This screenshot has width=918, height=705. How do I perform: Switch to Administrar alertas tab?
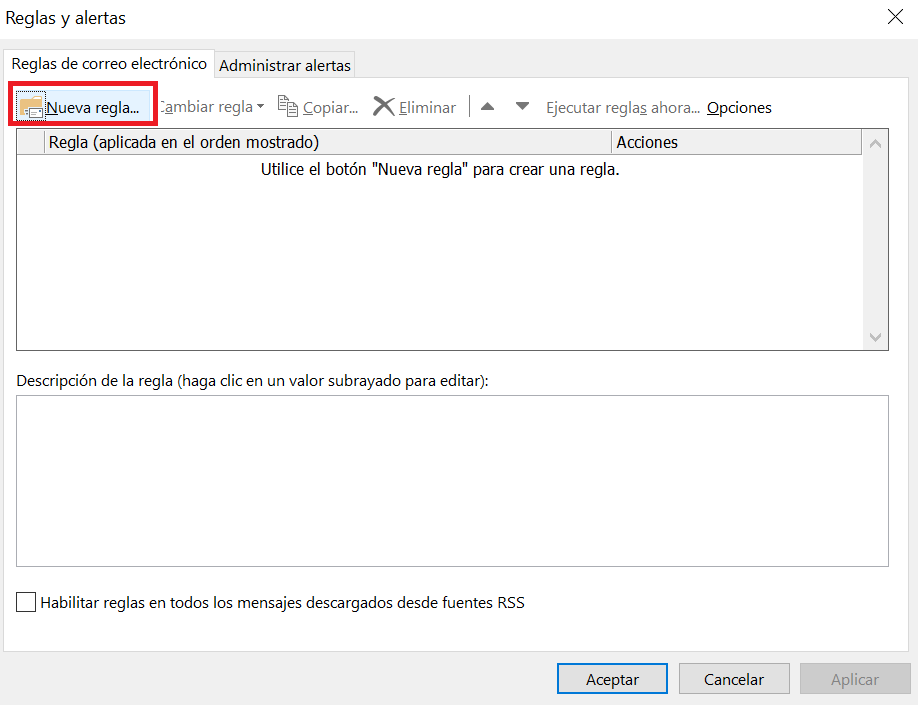285,65
